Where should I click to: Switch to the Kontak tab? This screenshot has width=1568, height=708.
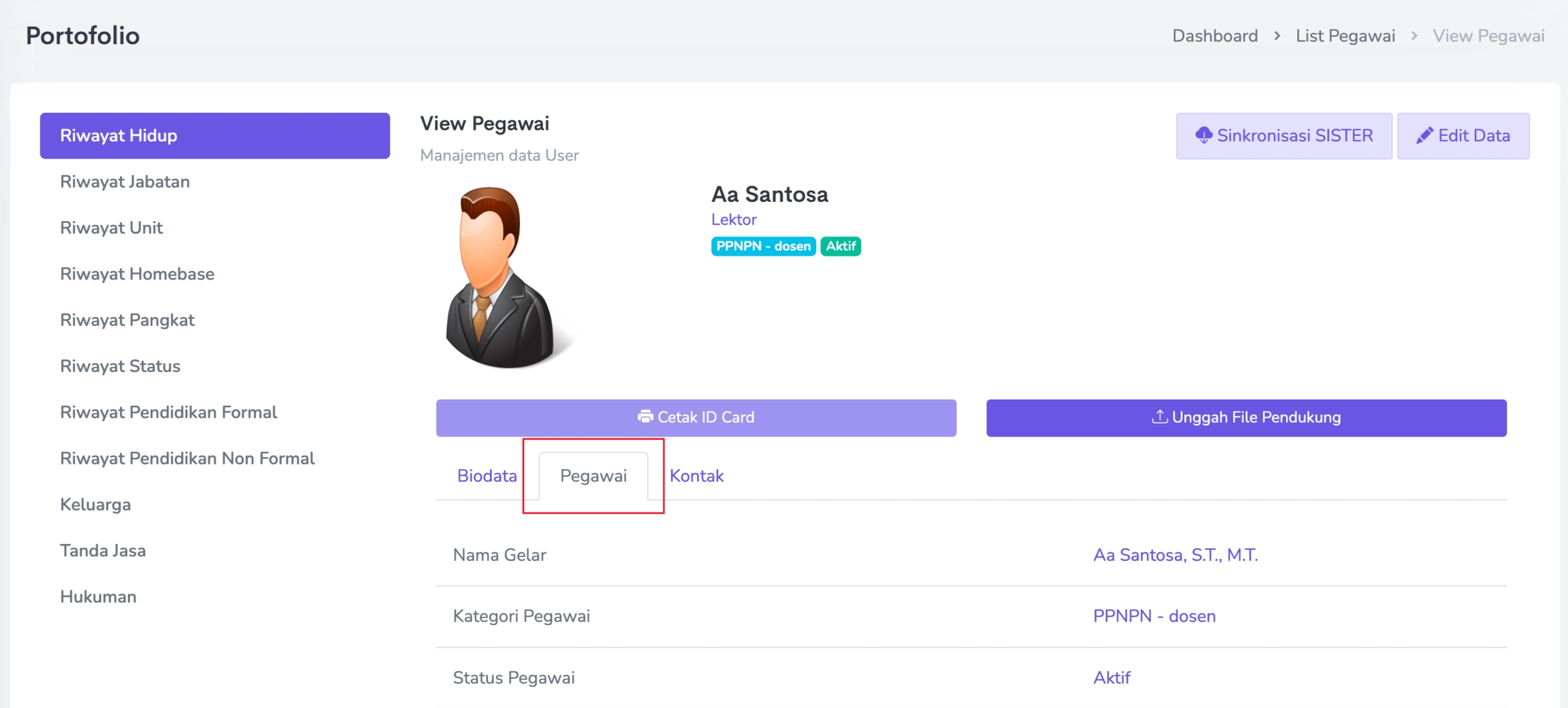[696, 476]
